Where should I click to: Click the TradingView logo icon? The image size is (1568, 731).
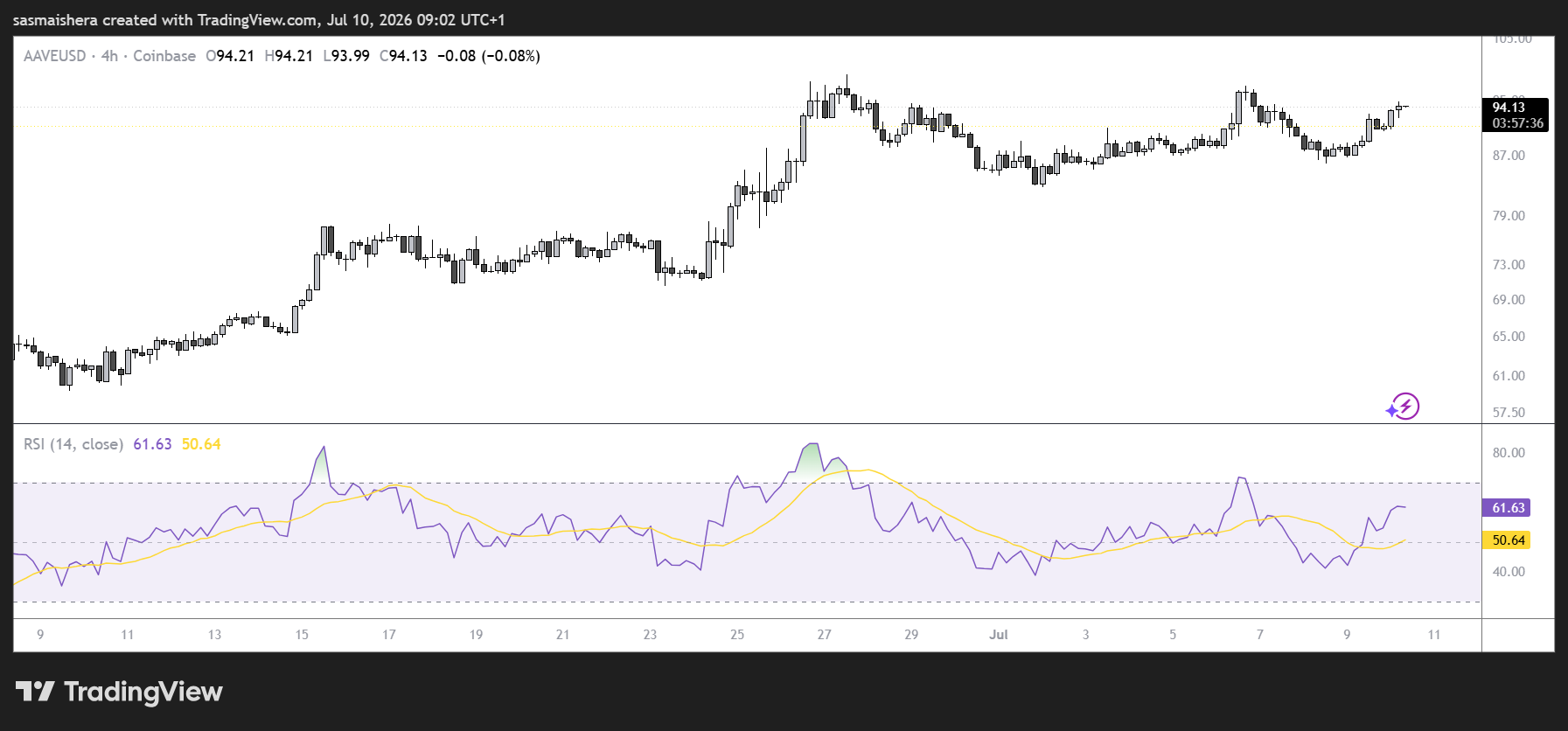coord(35,692)
